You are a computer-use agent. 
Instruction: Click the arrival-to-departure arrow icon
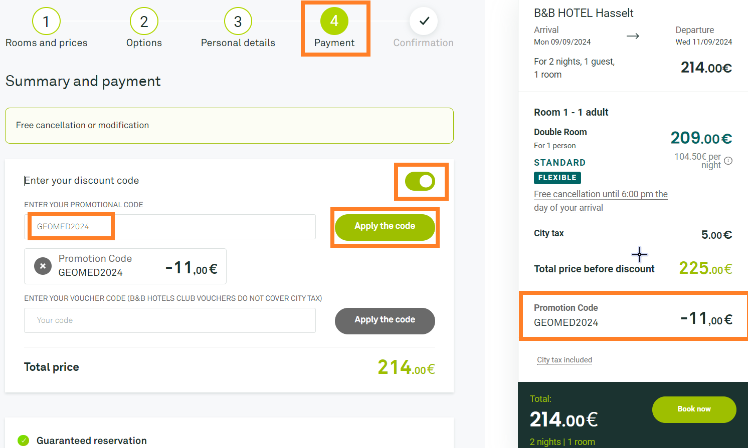(632, 36)
